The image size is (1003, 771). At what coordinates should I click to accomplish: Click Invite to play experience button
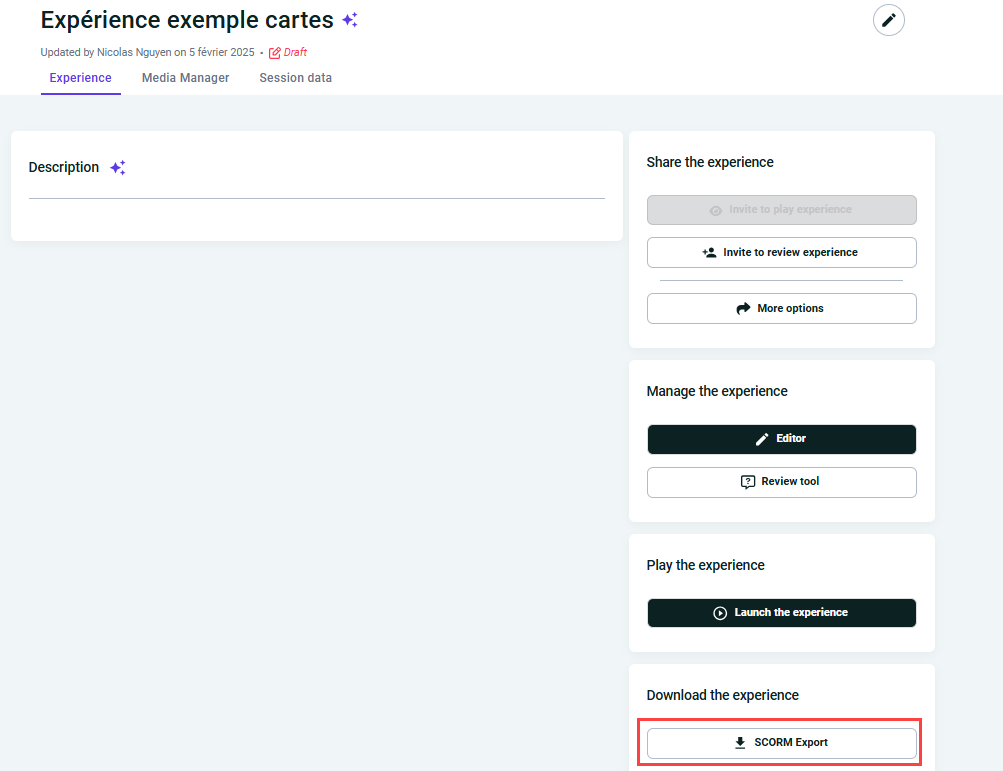click(782, 210)
